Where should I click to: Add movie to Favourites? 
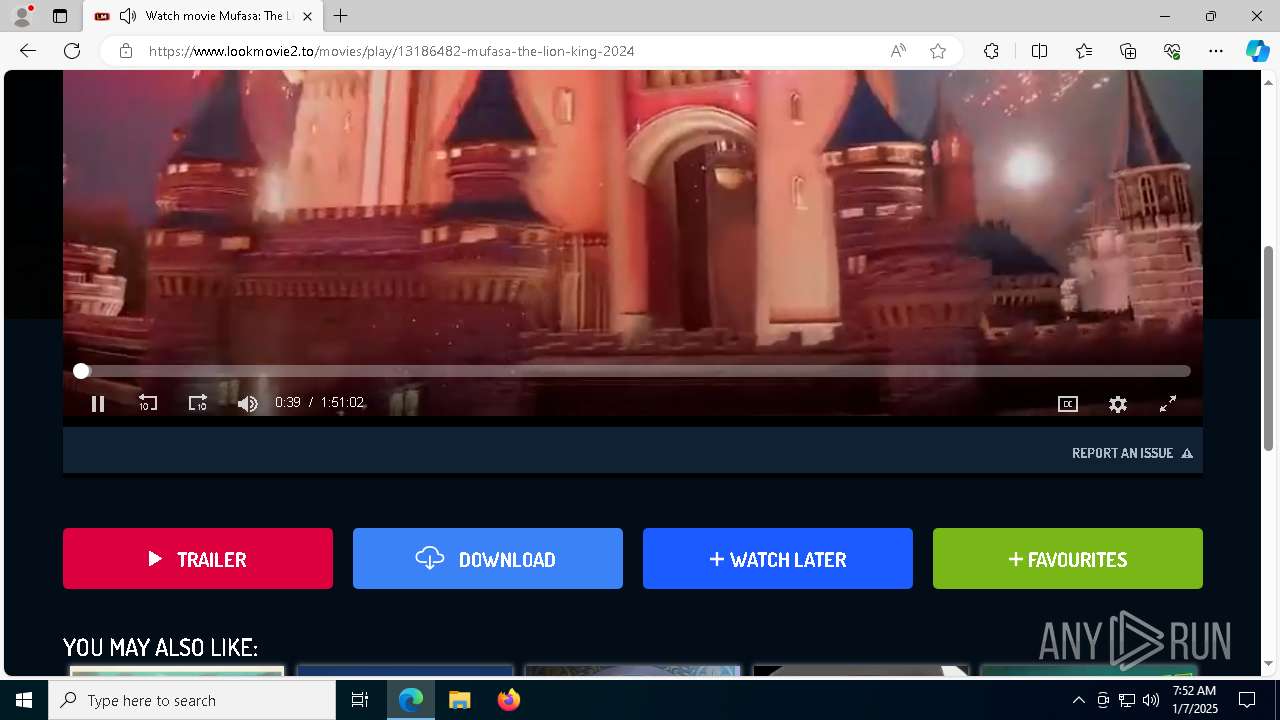coord(1068,559)
